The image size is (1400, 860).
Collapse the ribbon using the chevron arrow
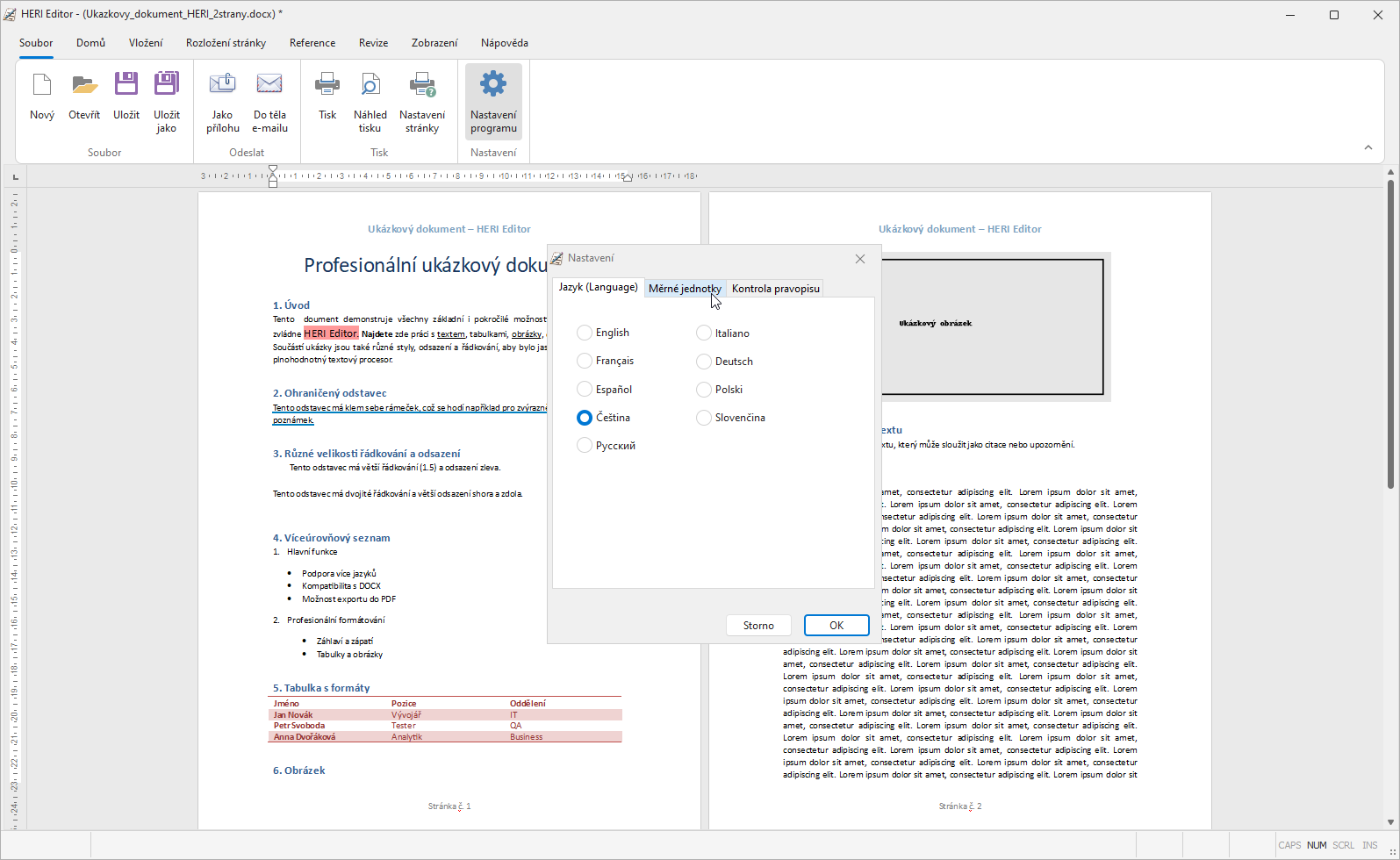[x=1368, y=147]
